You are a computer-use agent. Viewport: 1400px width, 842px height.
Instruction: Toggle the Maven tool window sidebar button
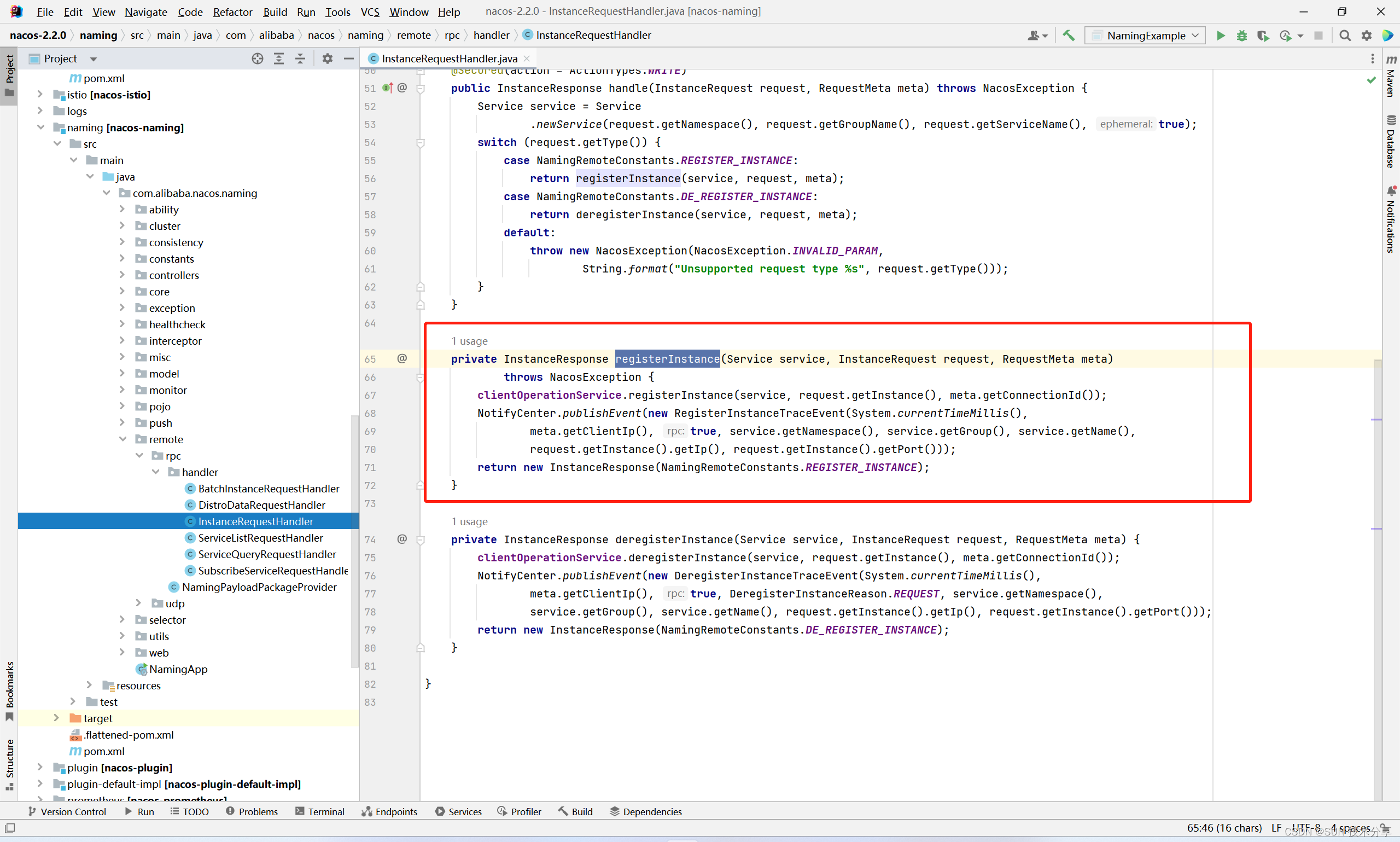click(1391, 77)
